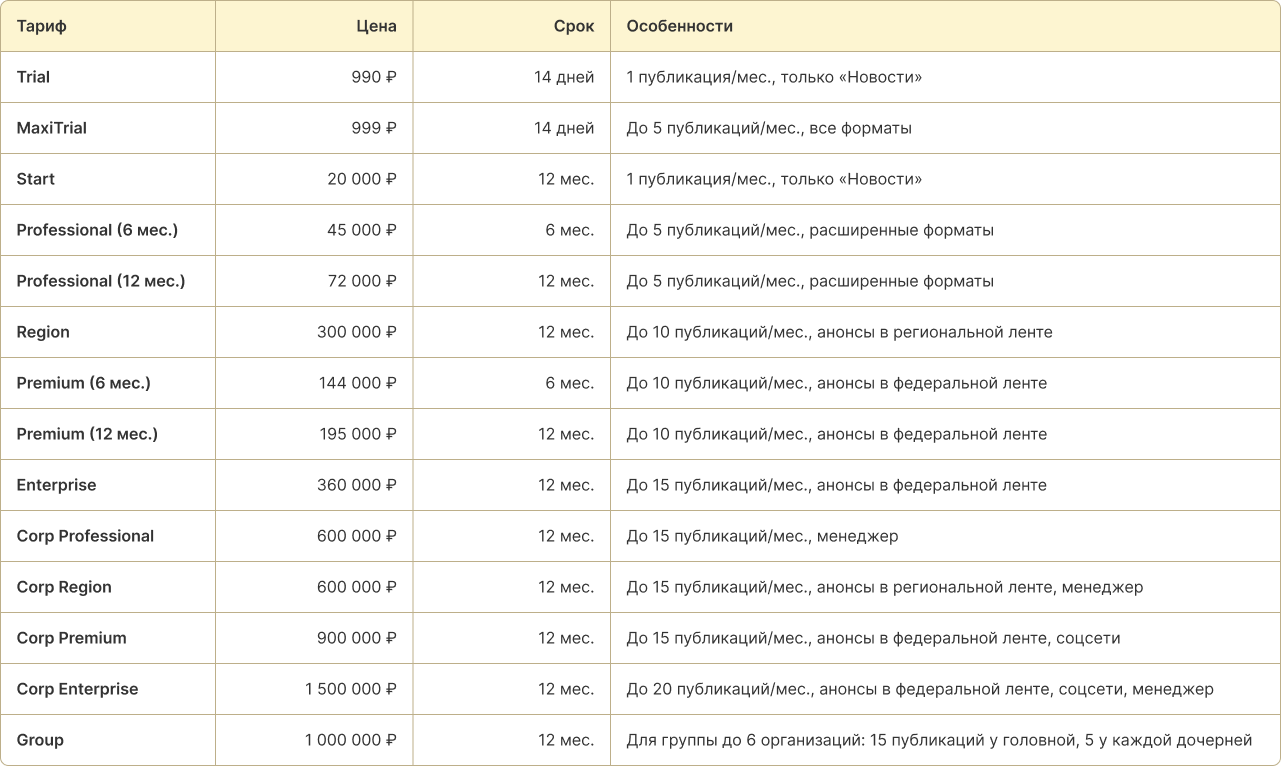Select the MaxiTrial tariff name cell
The height and width of the screenshot is (766, 1281).
tap(52, 128)
